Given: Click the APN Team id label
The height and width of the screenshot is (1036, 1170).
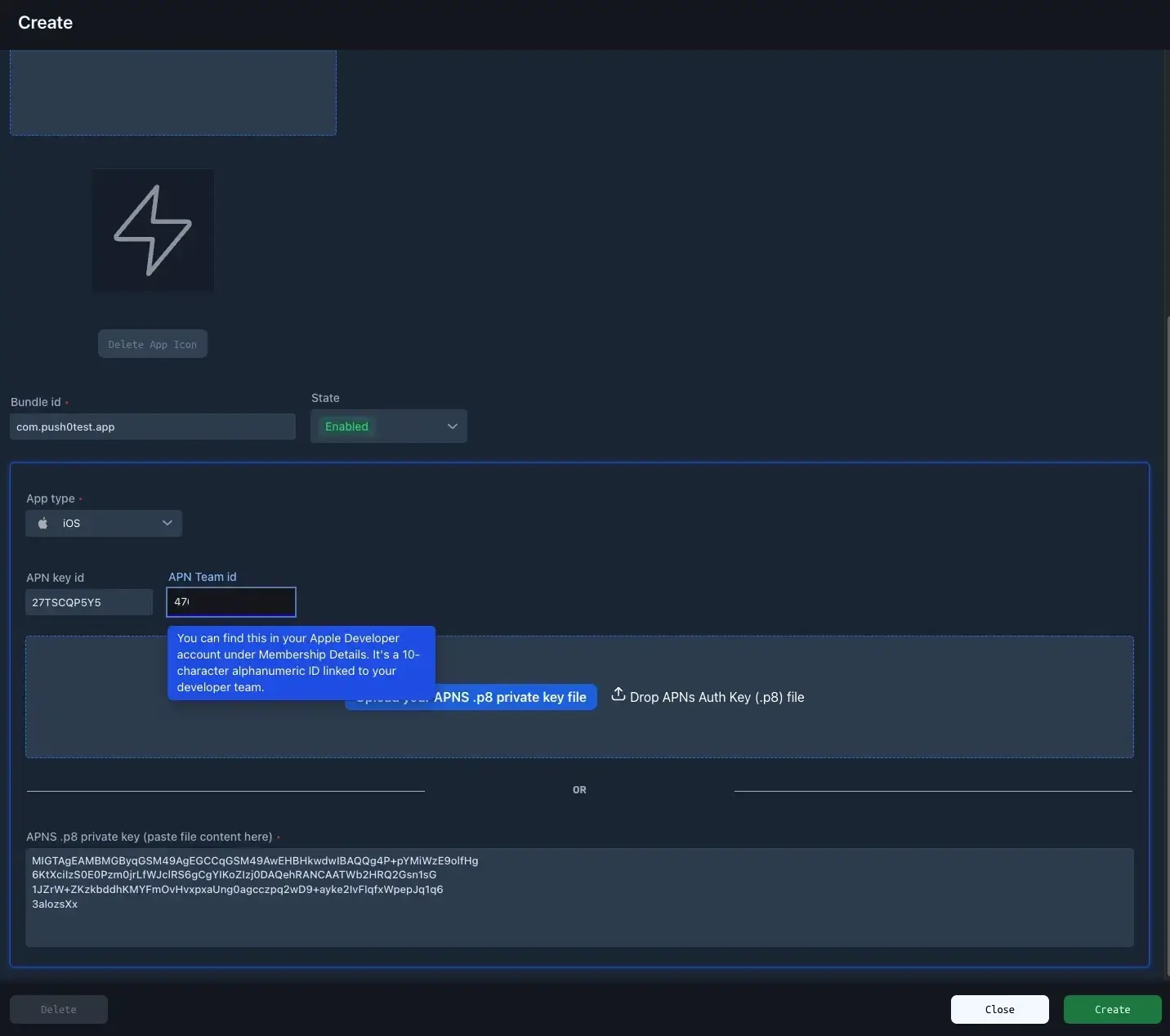Looking at the screenshot, I should pos(203,577).
